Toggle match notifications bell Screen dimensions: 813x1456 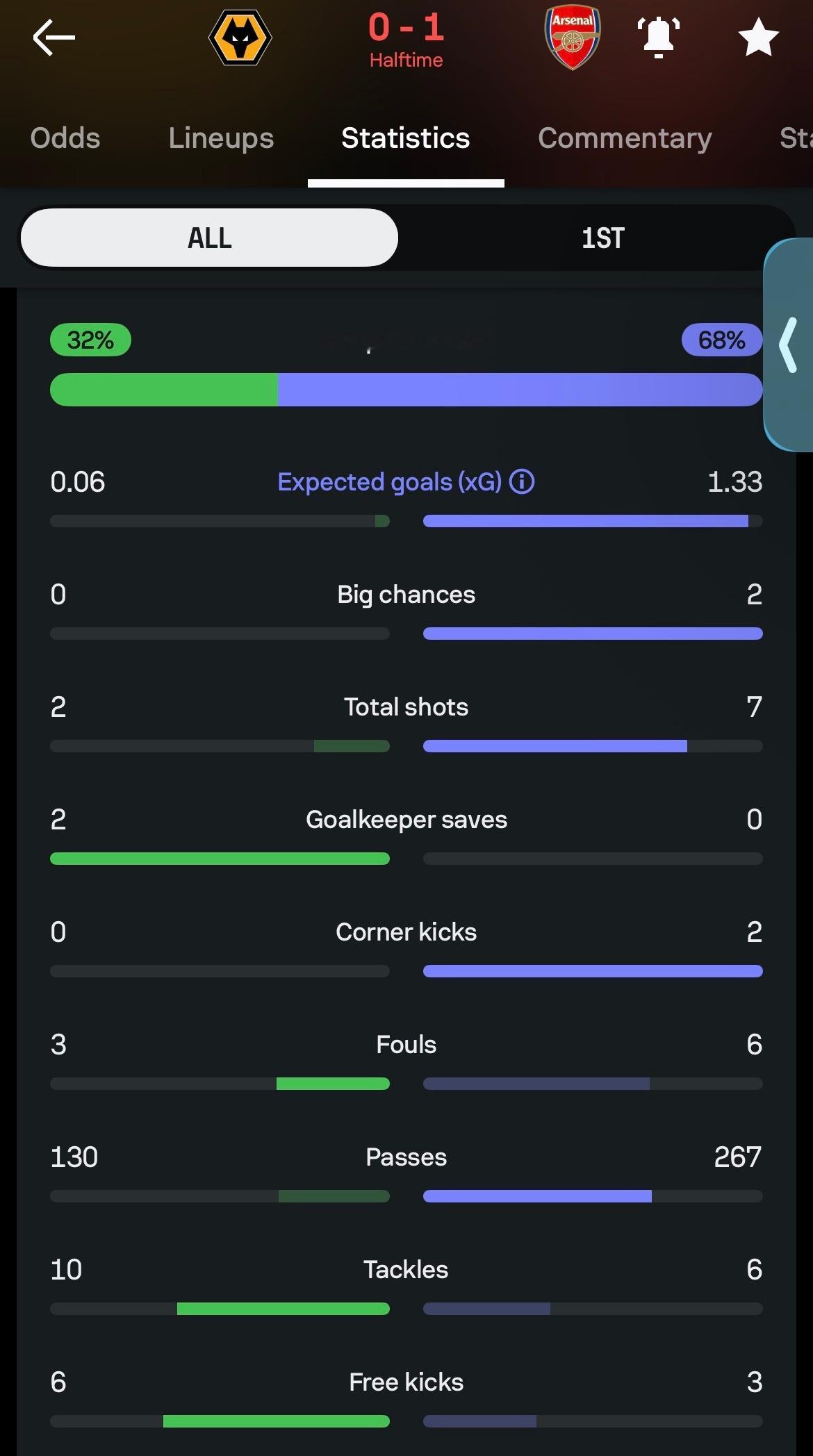click(658, 37)
